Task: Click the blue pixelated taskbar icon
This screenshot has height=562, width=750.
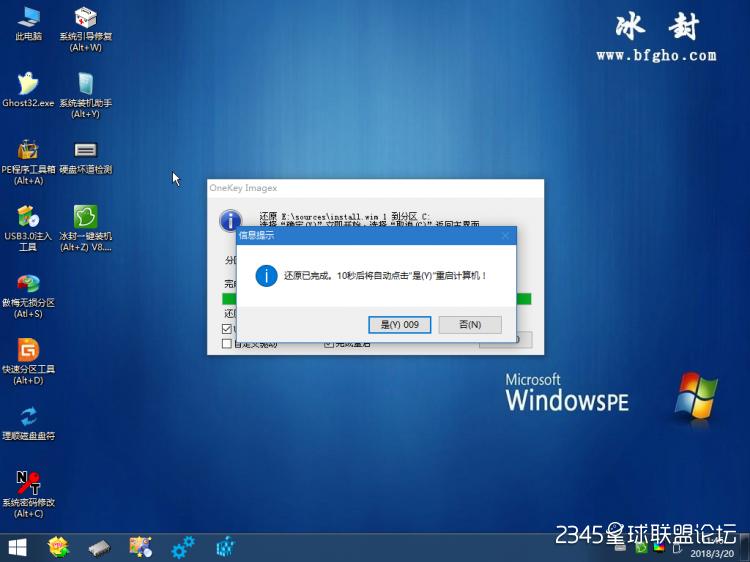Action: [226, 547]
